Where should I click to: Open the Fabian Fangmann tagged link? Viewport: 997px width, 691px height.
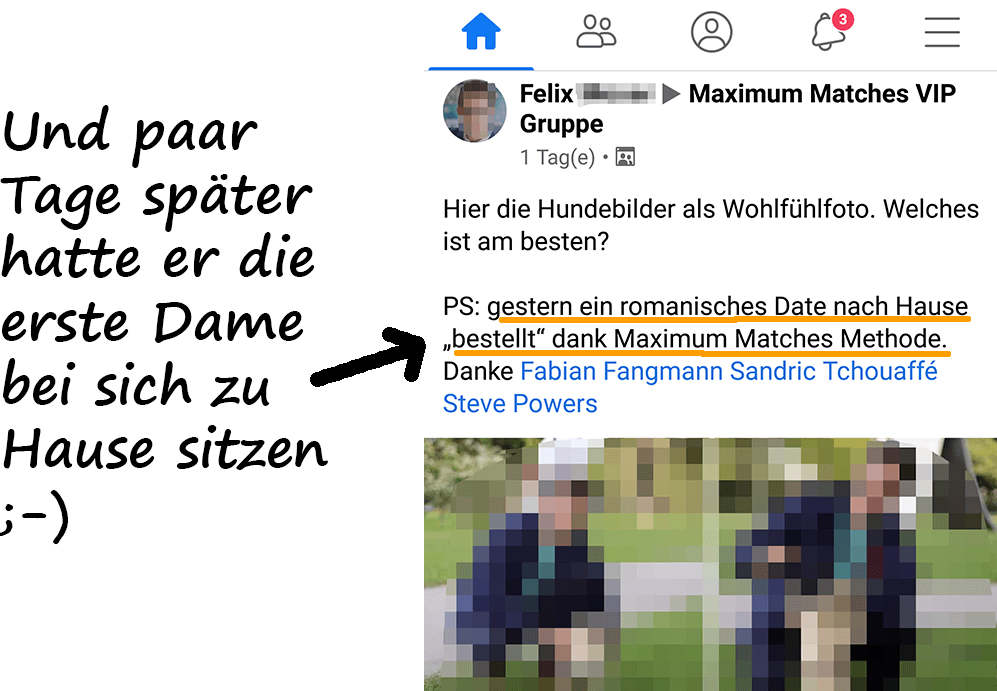point(622,371)
